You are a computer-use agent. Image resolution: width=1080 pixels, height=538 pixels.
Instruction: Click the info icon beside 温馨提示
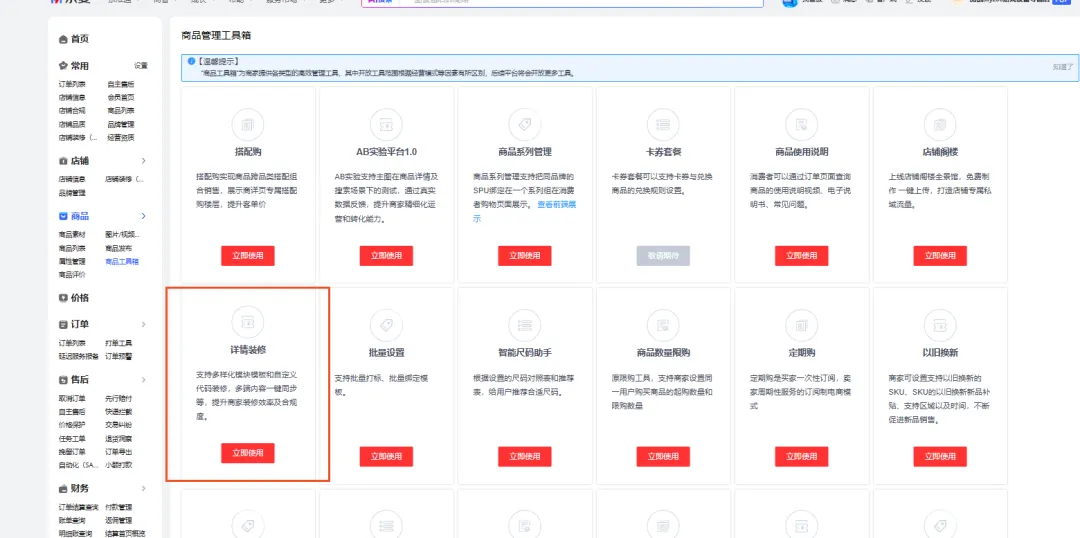[191, 61]
